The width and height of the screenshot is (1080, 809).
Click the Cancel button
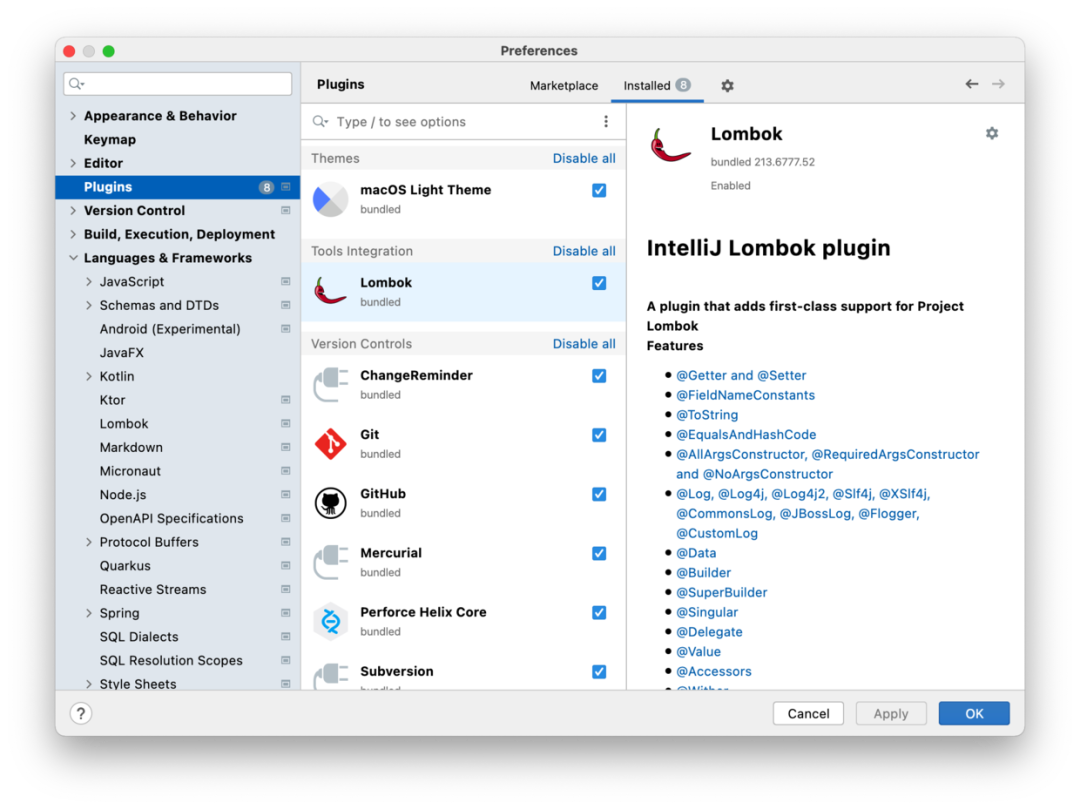(808, 714)
